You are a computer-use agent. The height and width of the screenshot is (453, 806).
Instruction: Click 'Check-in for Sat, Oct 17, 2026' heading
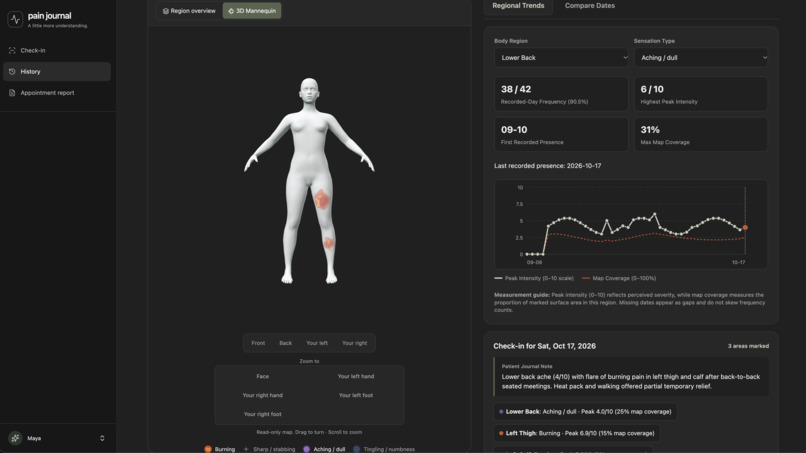pyautogui.click(x=544, y=346)
